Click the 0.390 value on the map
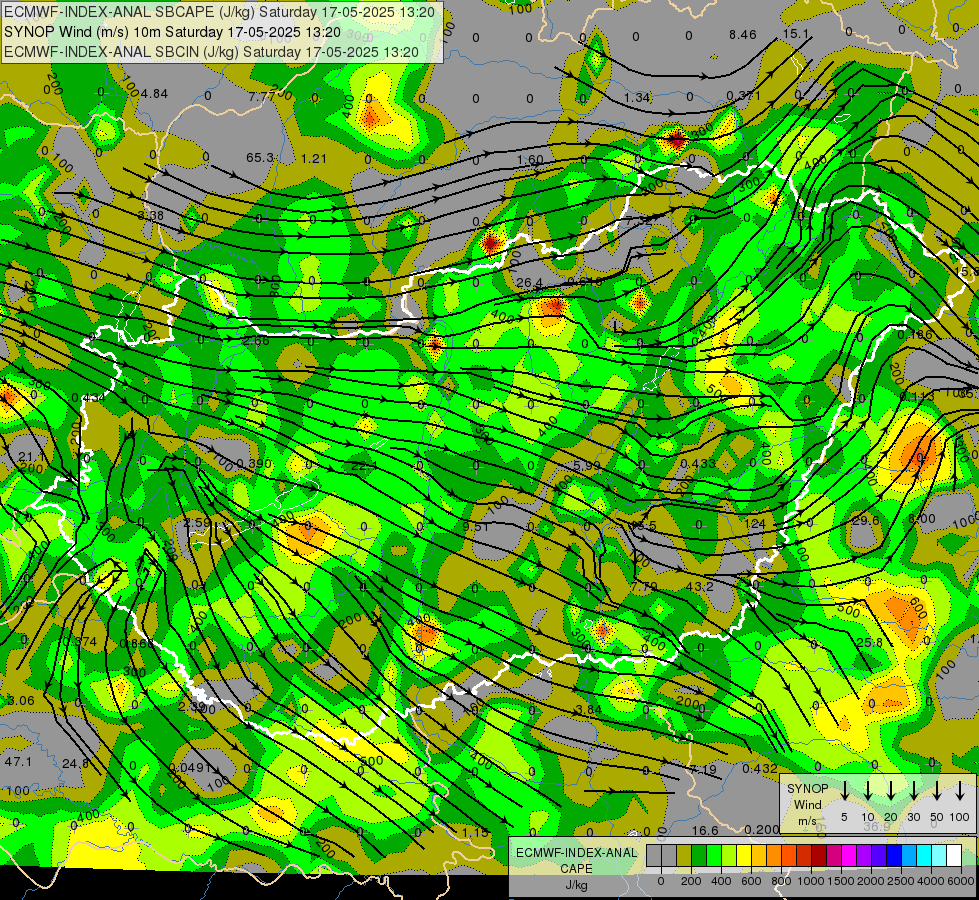Image resolution: width=979 pixels, height=900 pixels. (255, 463)
